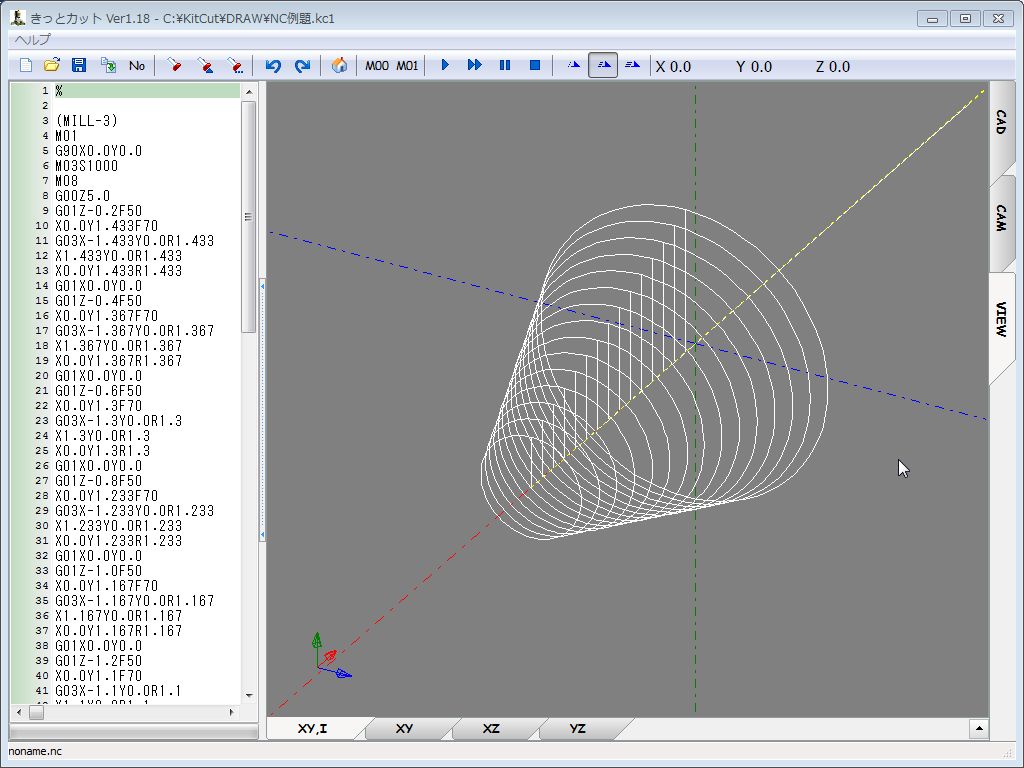
Task: Click the horizontal scroll left arrow
Action: [19, 712]
